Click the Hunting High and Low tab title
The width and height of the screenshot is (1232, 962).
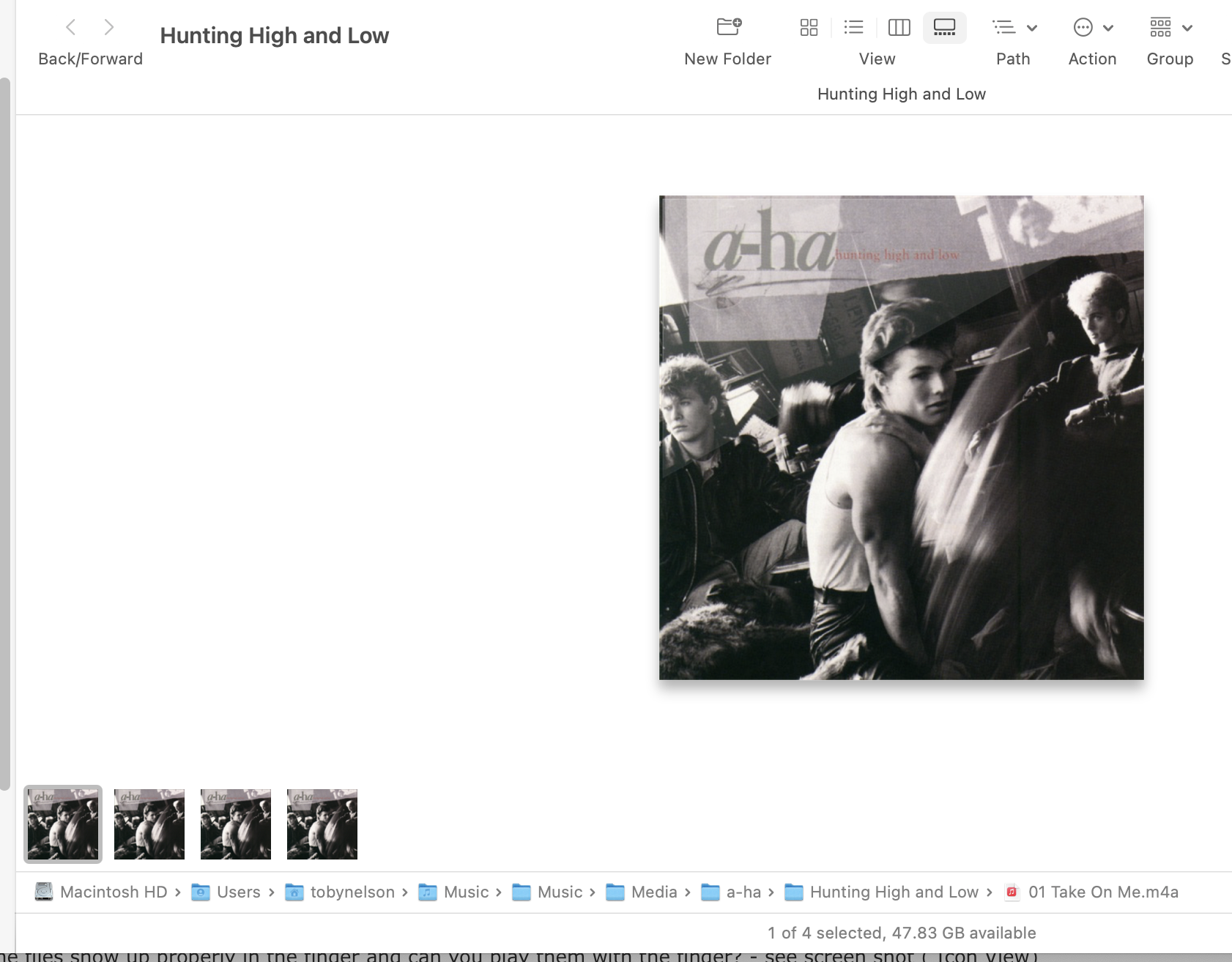click(901, 94)
